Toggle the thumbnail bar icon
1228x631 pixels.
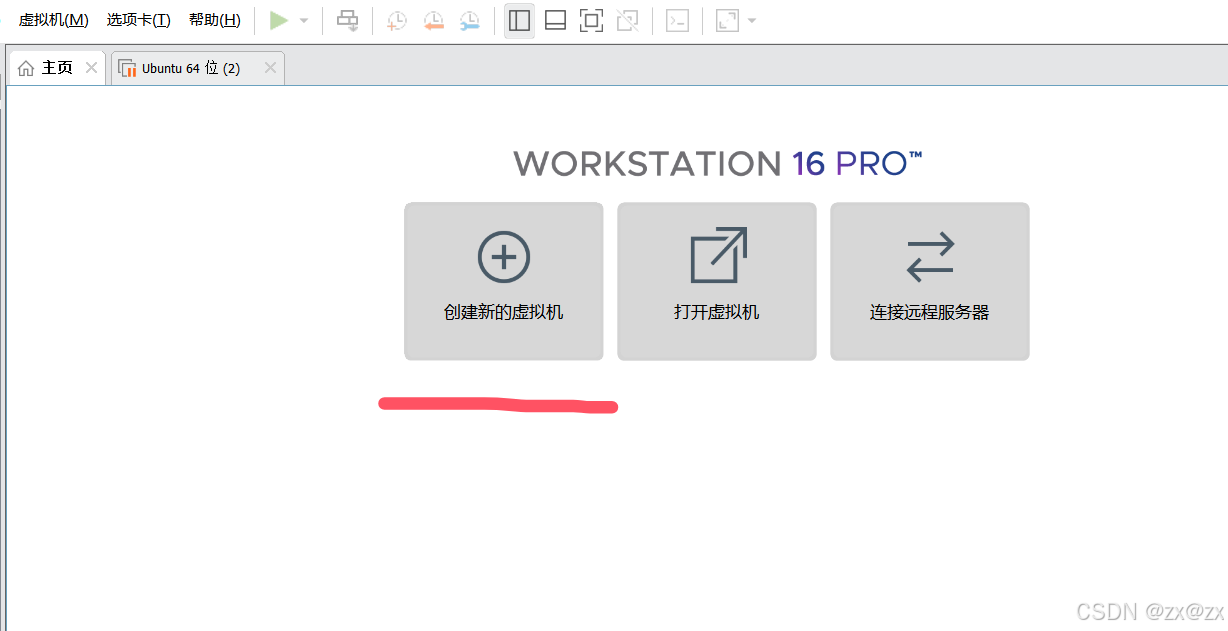(x=555, y=20)
